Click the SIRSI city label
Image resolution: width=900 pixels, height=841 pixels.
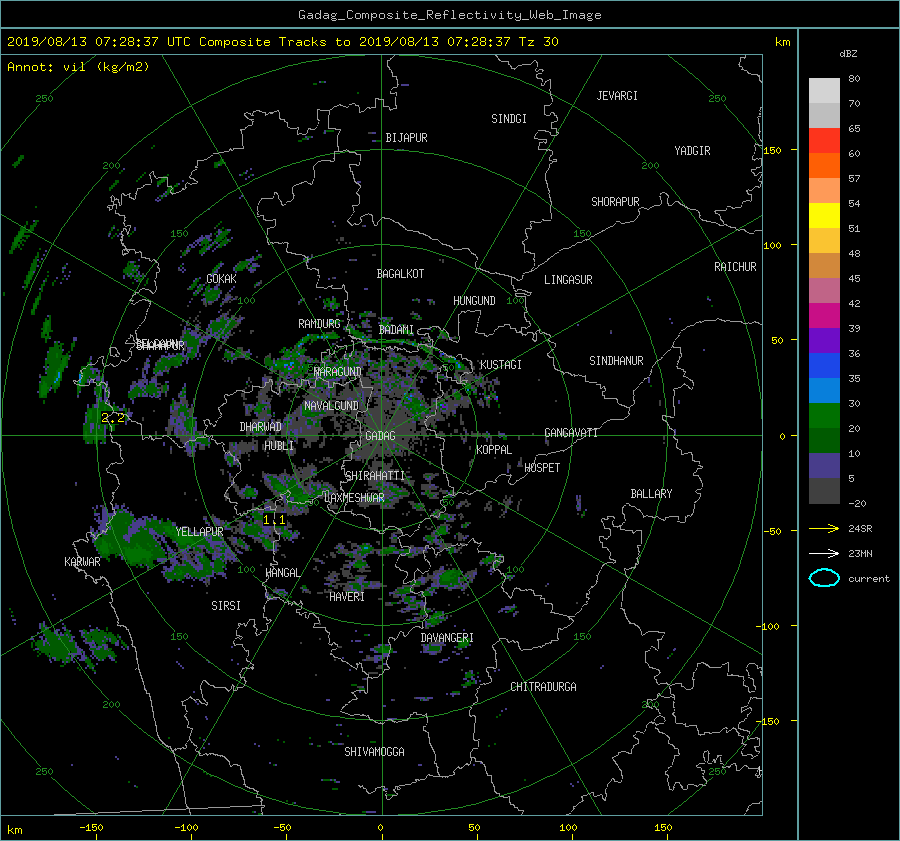point(226,606)
